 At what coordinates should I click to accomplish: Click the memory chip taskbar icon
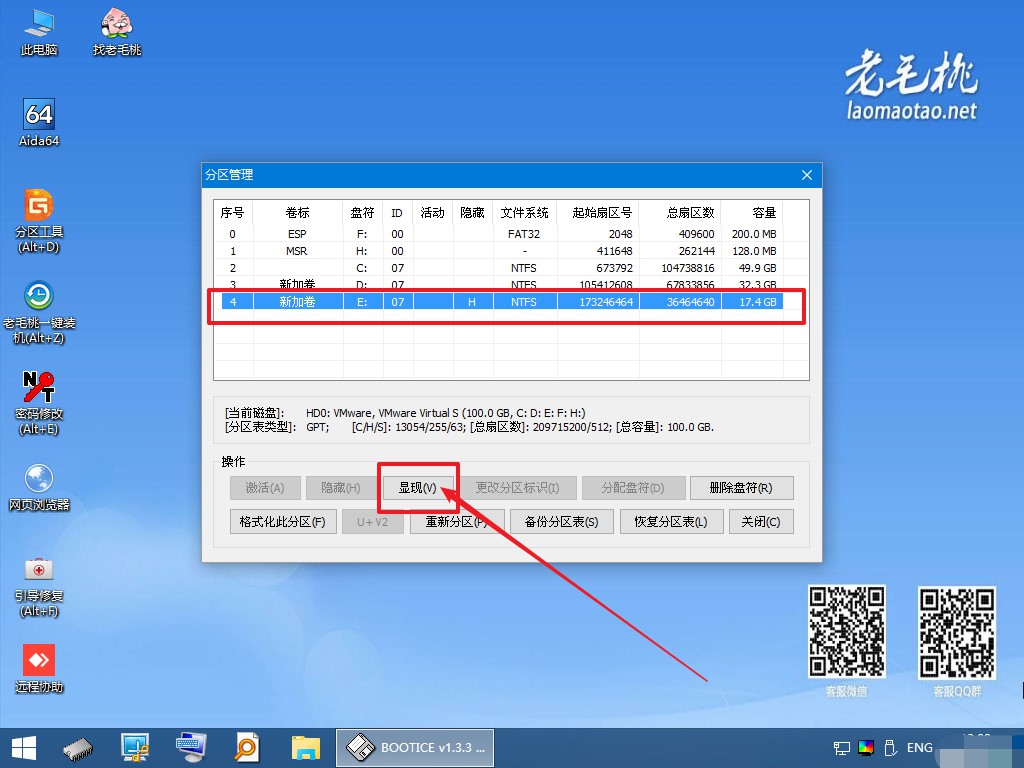[78, 748]
